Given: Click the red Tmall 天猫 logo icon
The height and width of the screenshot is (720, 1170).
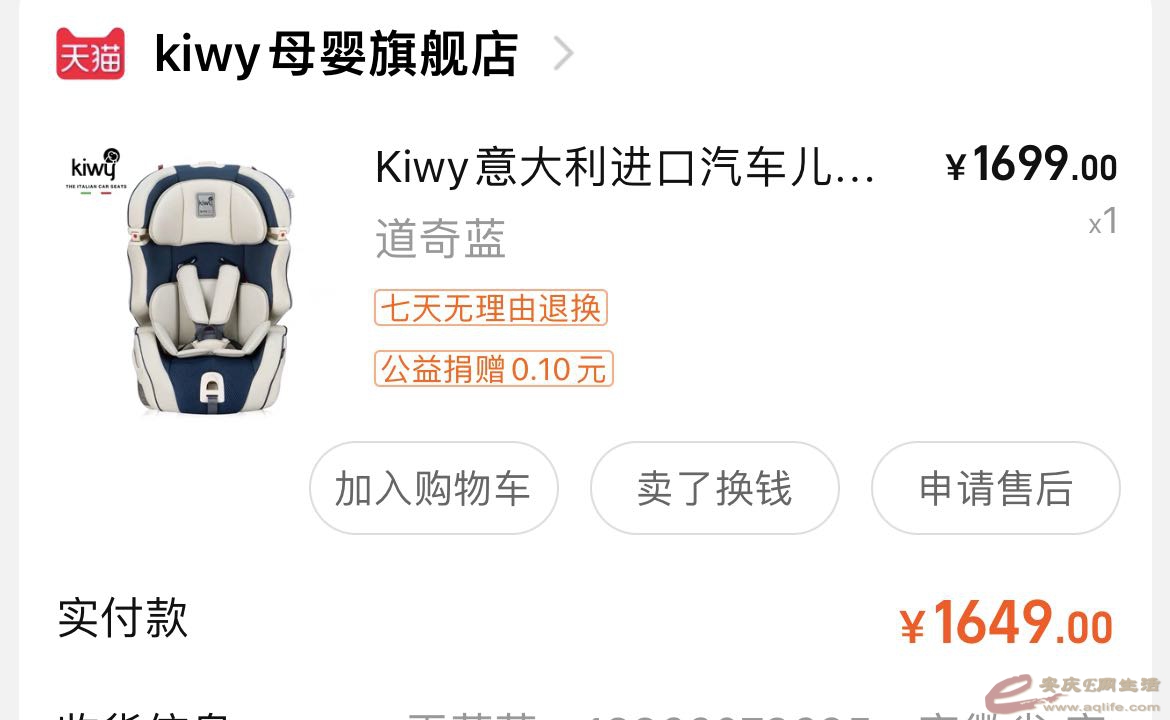Looking at the screenshot, I should (90, 54).
